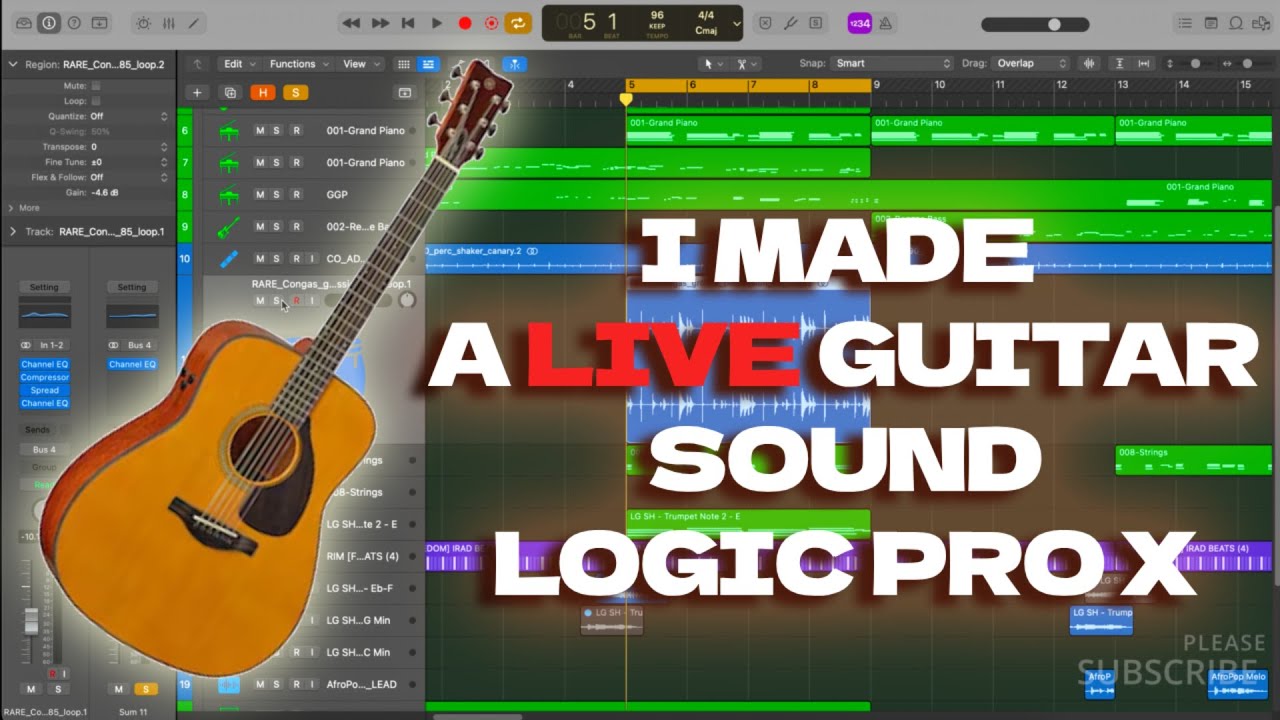This screenshot has width=1280, height=720.
Task: Click the Replace mode X icon
Action: point(765,22)
